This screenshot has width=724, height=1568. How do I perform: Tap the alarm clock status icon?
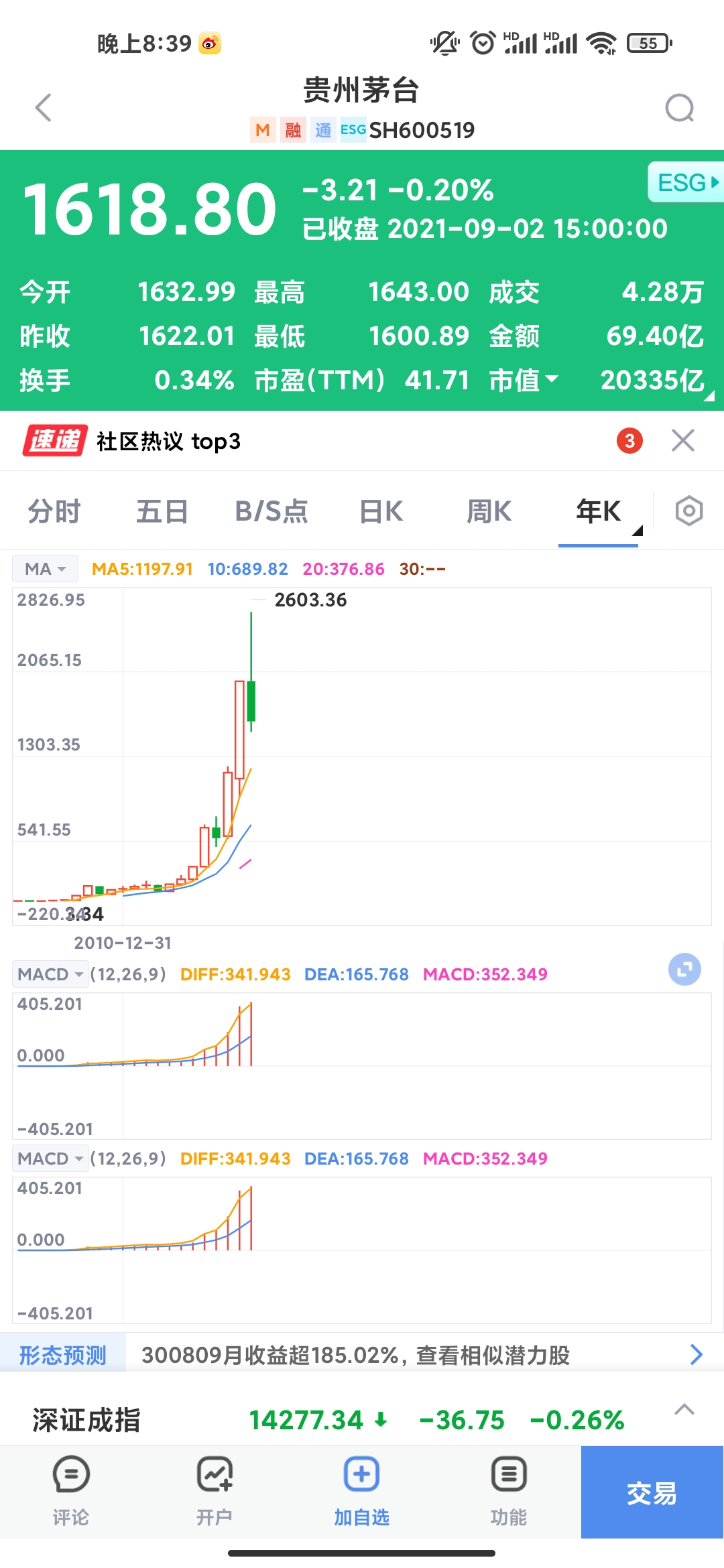483,44
